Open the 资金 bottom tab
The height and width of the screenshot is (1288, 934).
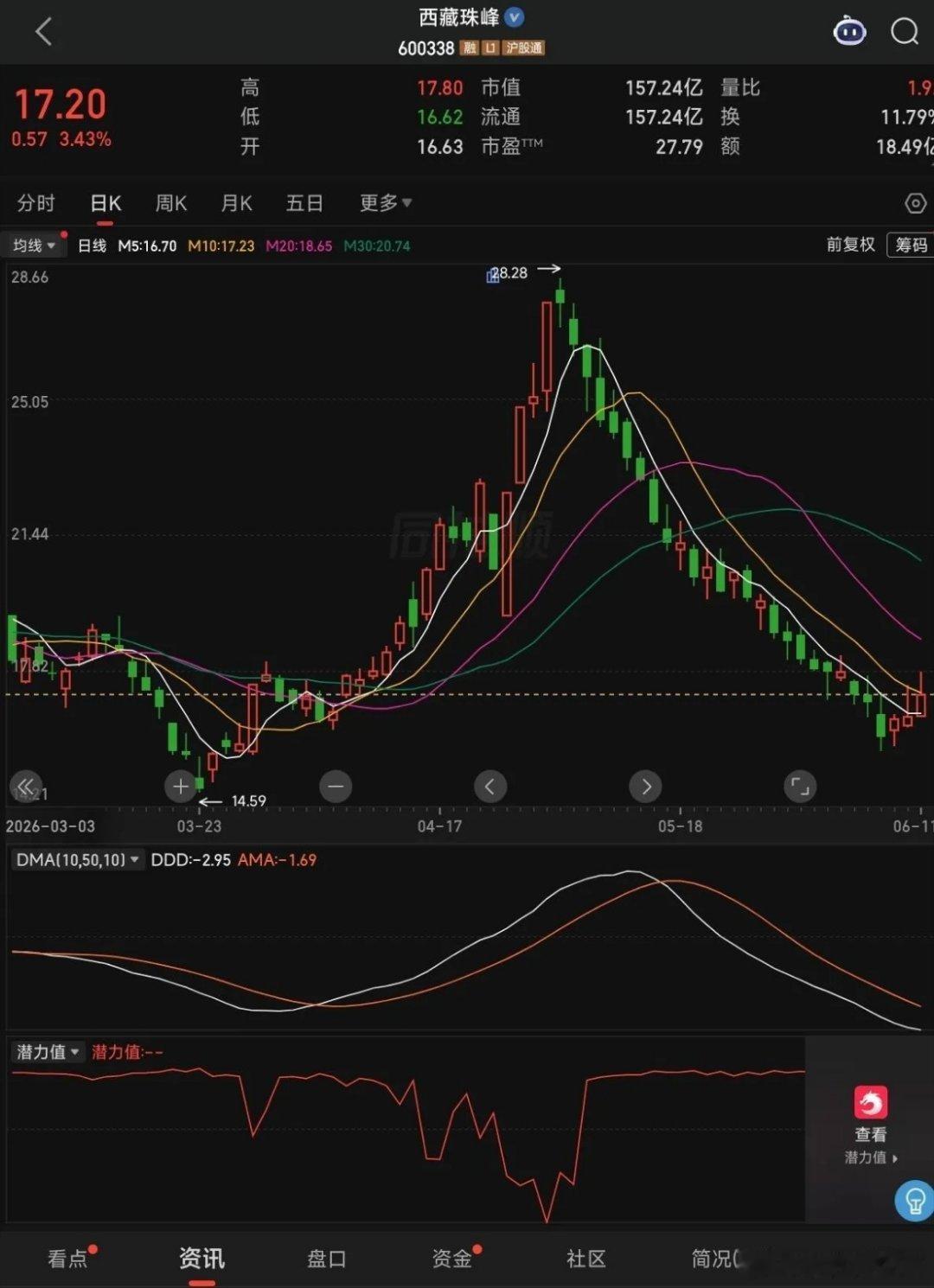[x=452, y=1259]
